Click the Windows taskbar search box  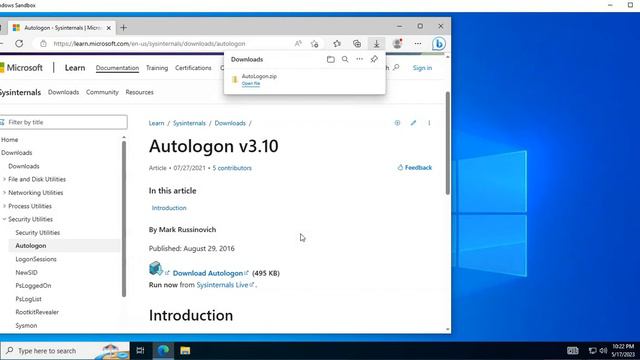65,350
